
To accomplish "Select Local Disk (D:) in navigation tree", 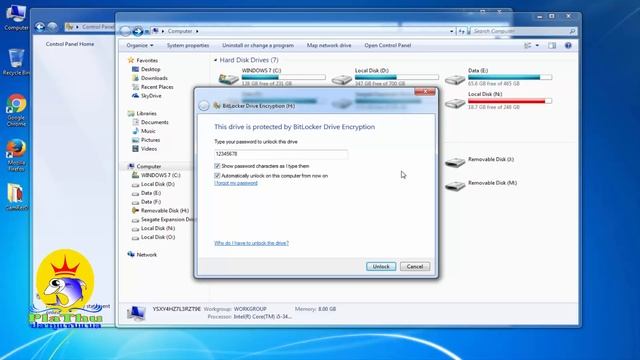I will click(x=158, y=184).
